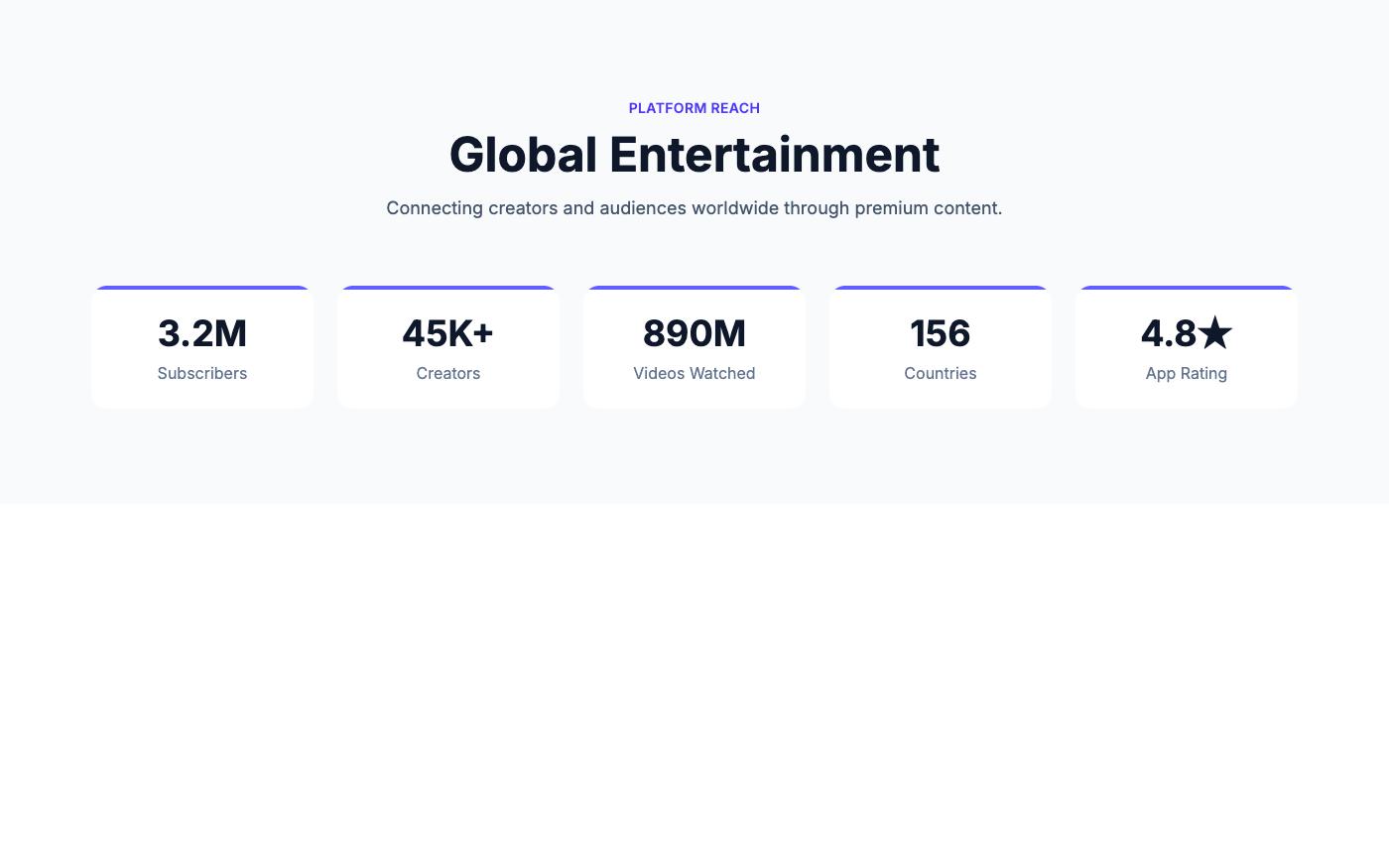Click the purple bar atop the Countries card
Image resolution: width=1389 pixels, height=868 pixels.
point(941,288)
